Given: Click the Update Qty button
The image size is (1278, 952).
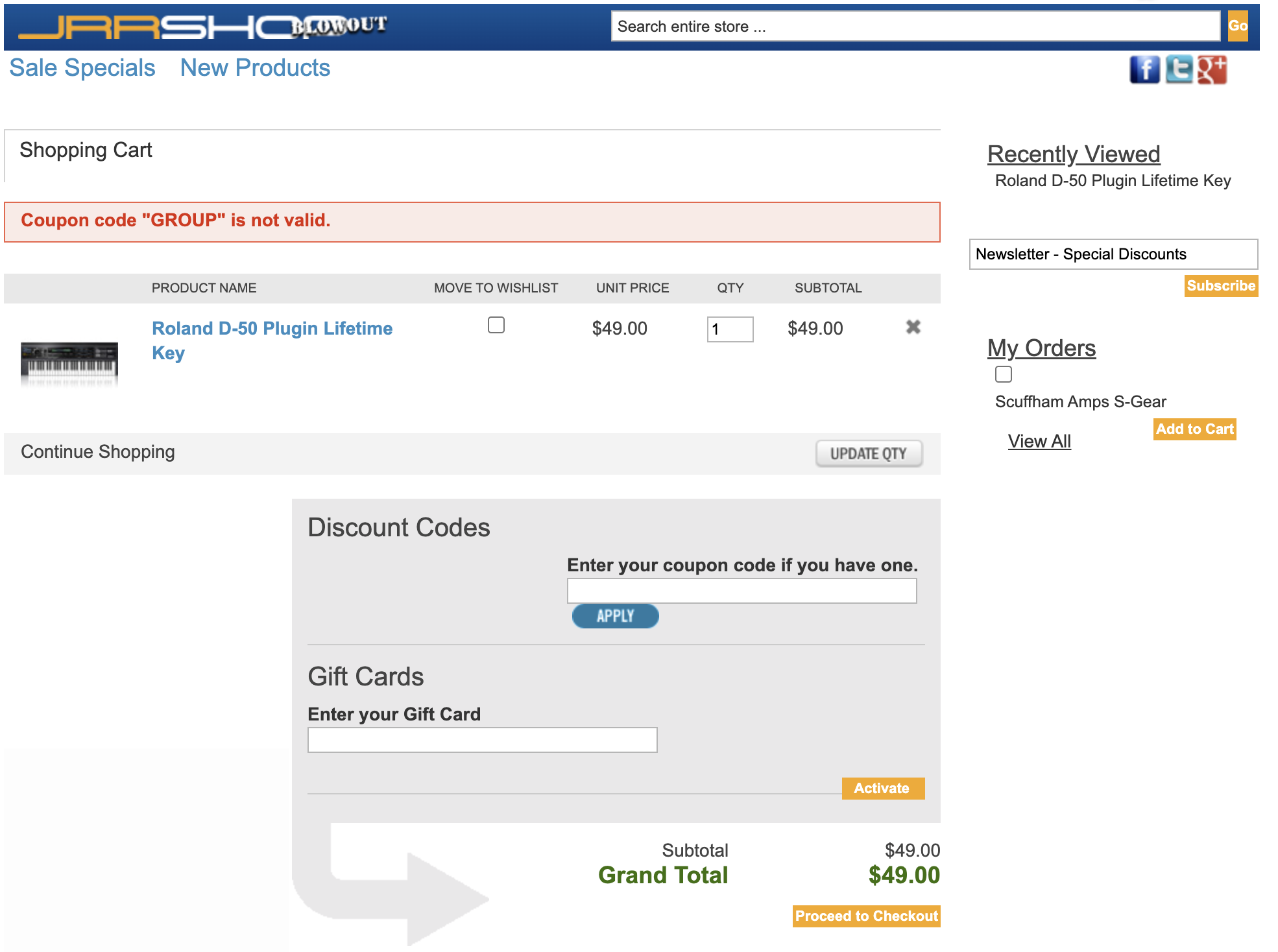Looking at the screenshot, I should point(869,453).
